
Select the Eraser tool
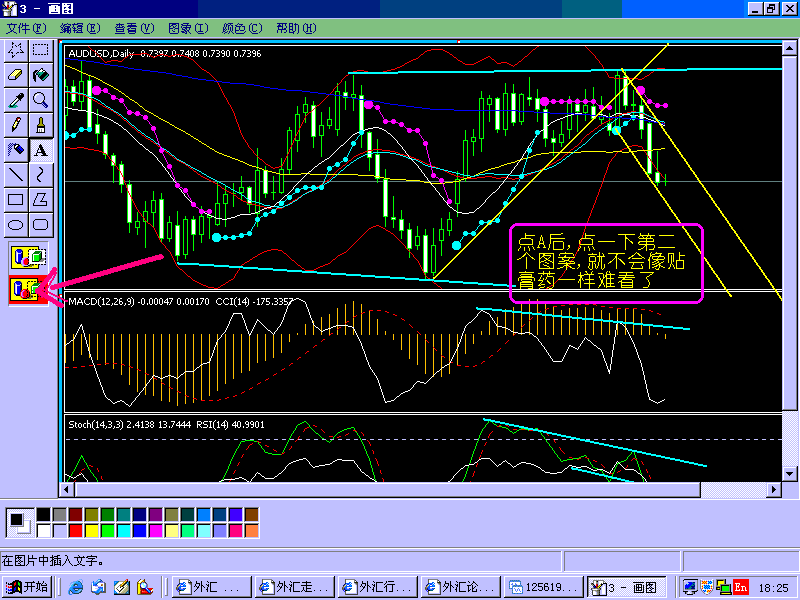click(x=16, y=74)
